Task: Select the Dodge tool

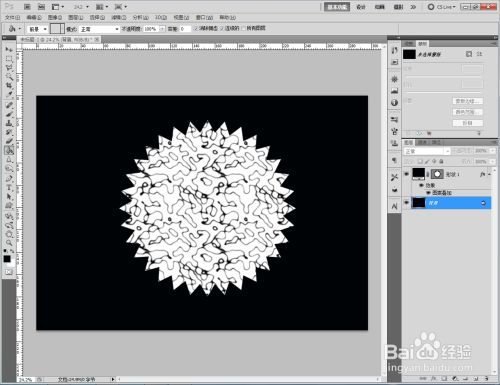Action: [9, 168]
